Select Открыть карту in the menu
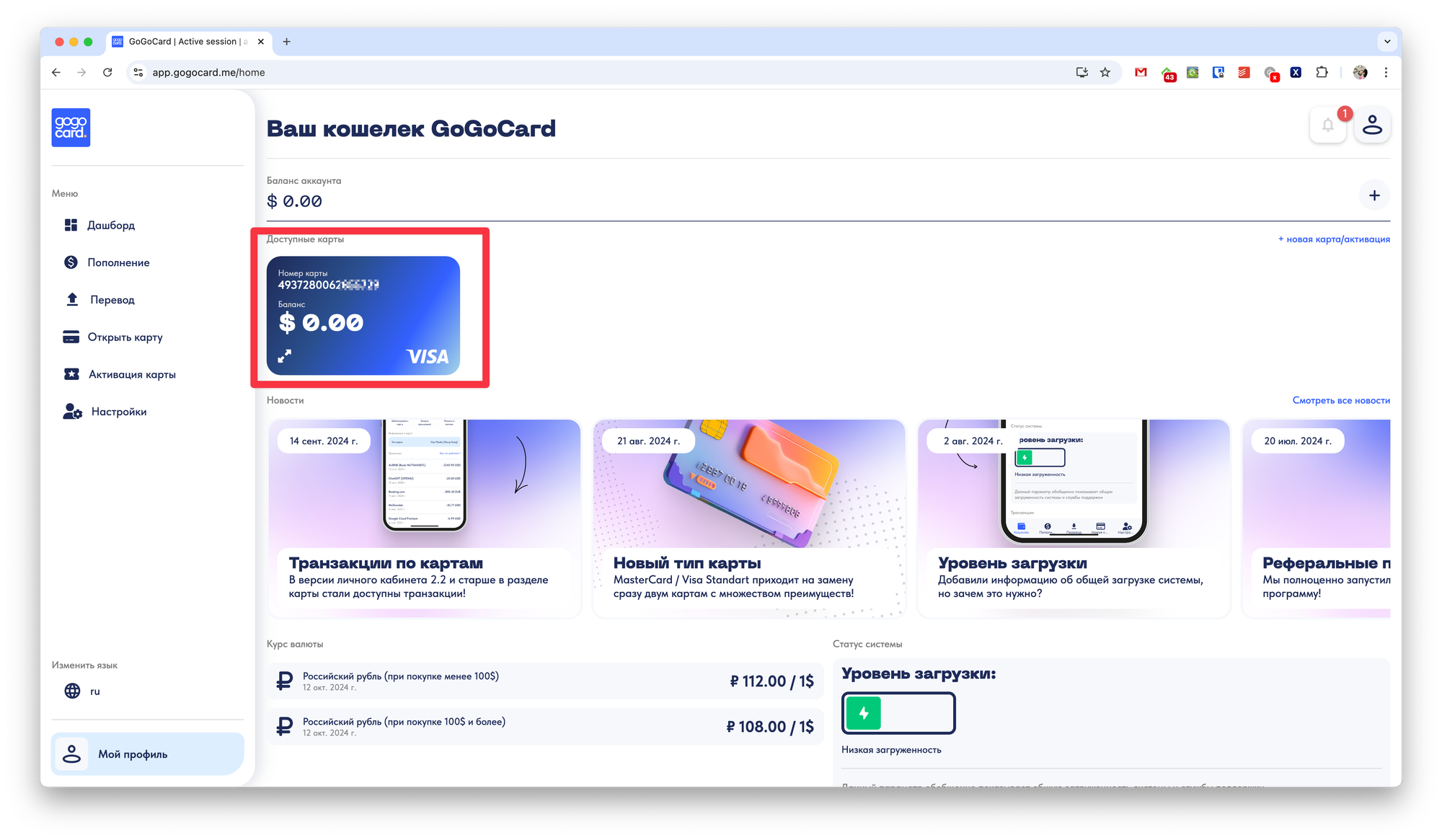The image size is (1442, 840). (125, 337)
